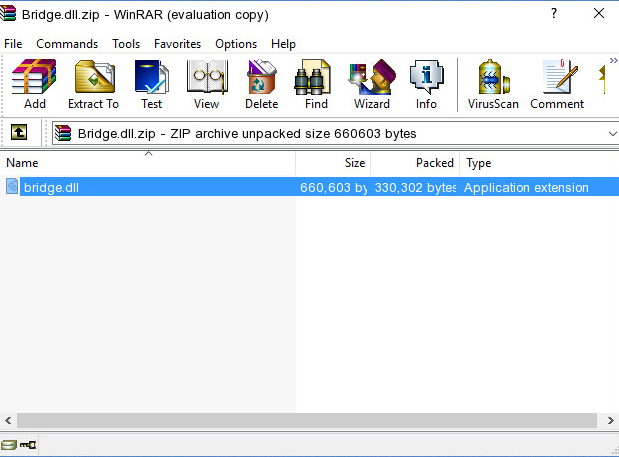This screenshot has width=619, height=457.
Task: Sort by the Name column header
Action: point(148,163)
